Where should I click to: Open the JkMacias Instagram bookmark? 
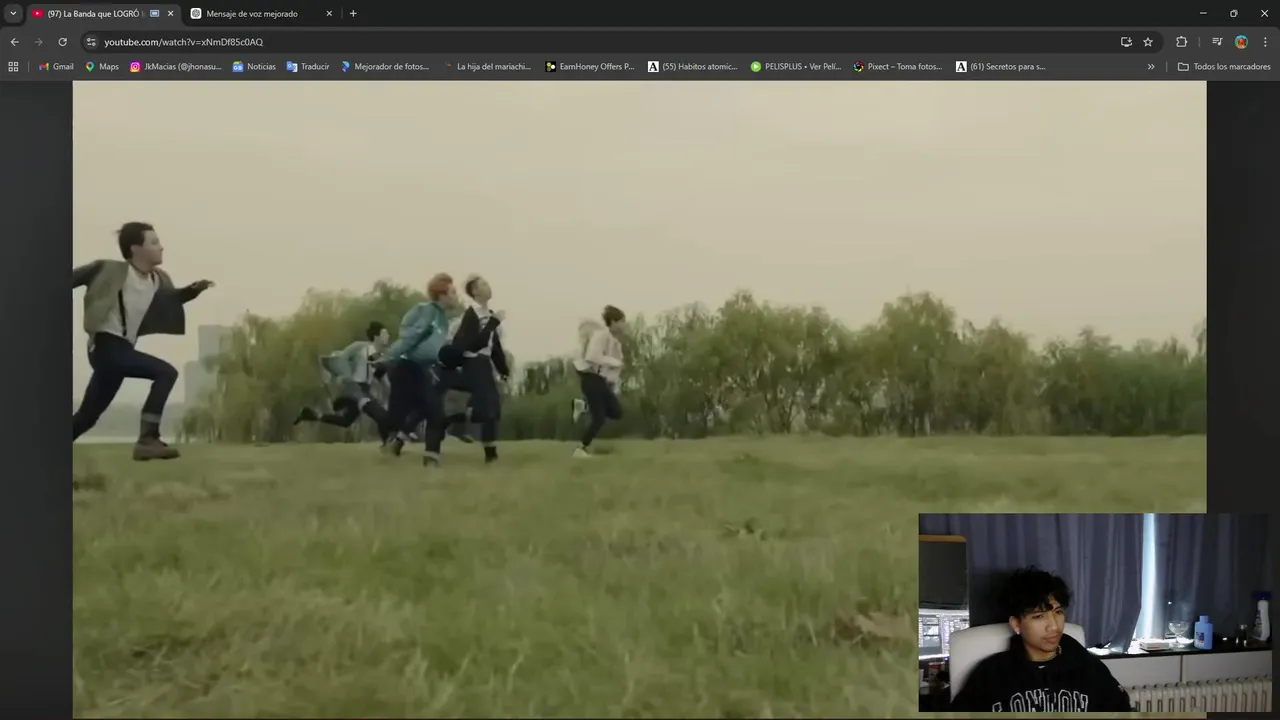click(x=176, y=67)
